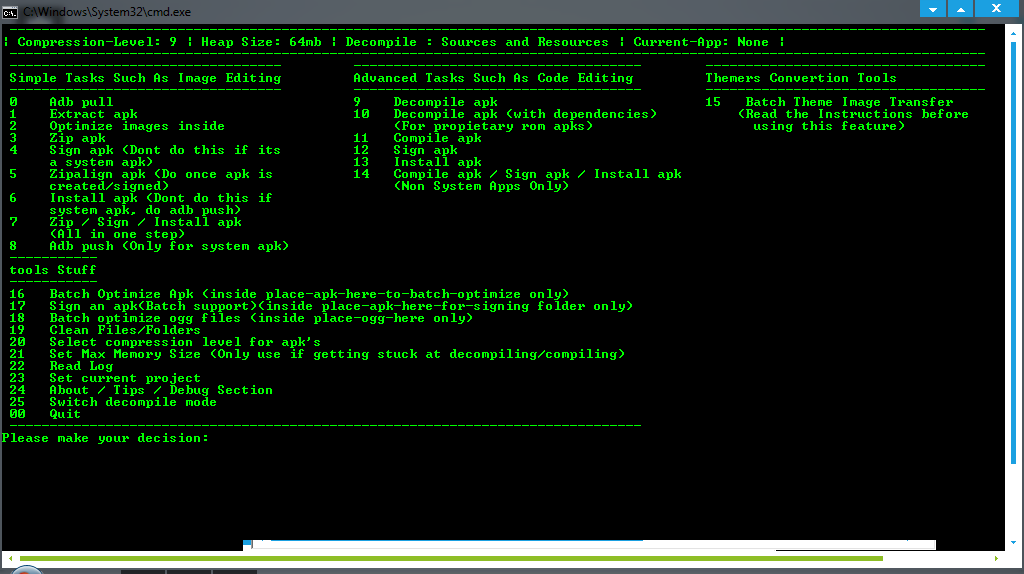
Task: Maximize the cmd.exe window
Action: coord(961,9)
